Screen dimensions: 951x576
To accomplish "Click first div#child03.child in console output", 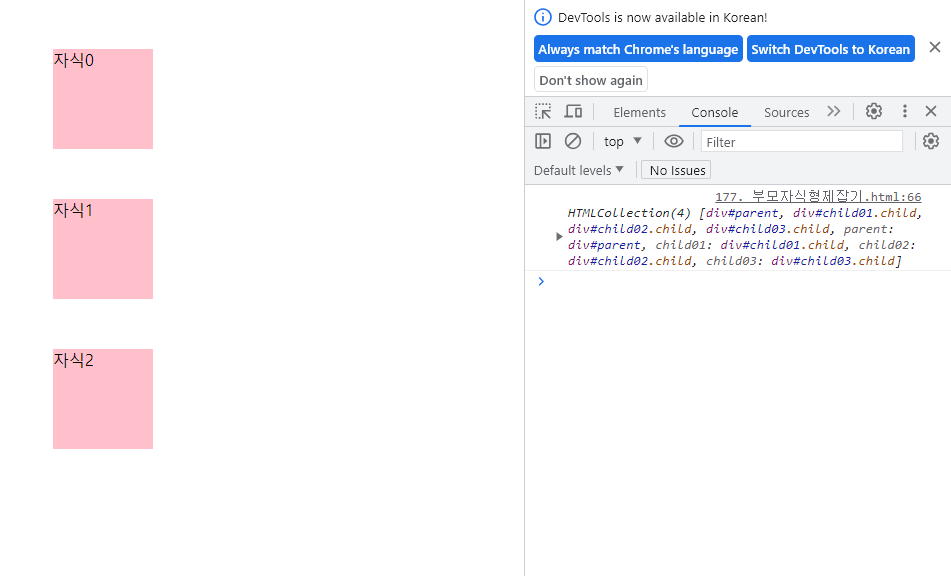I will pos(767,229).
